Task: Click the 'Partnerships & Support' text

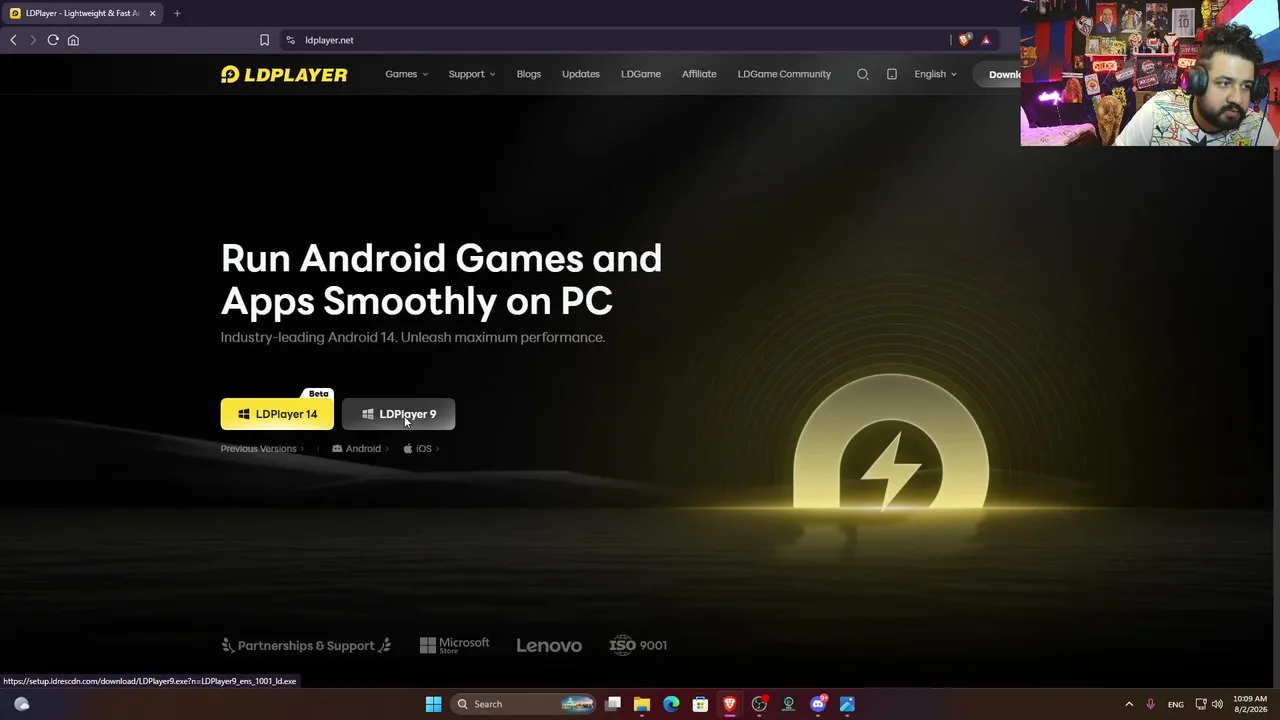Action: coord(306,646)
